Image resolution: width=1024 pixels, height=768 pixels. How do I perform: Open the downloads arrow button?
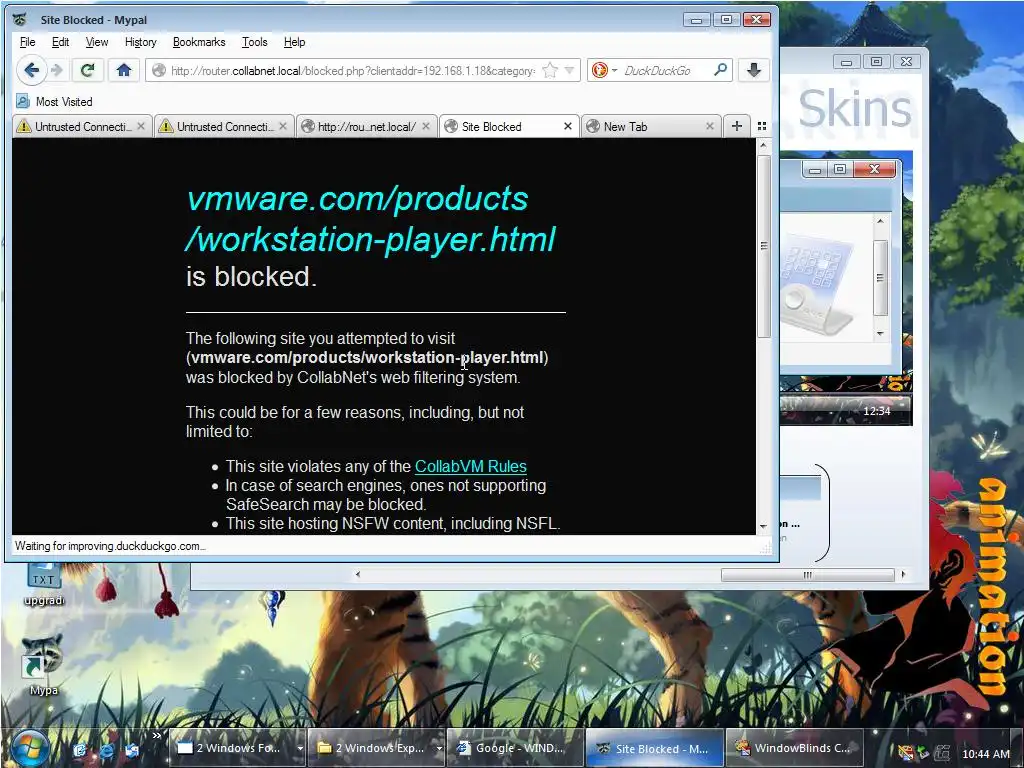point(754,70)
